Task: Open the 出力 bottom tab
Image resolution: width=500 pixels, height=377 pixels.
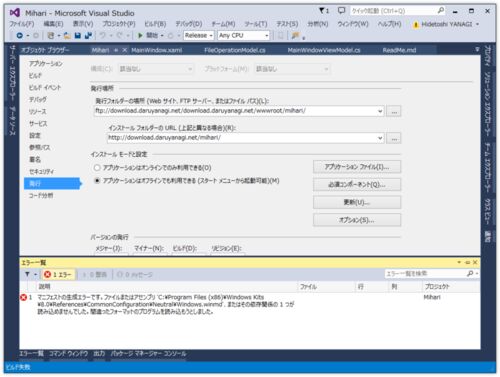Action: pos(99,354)
